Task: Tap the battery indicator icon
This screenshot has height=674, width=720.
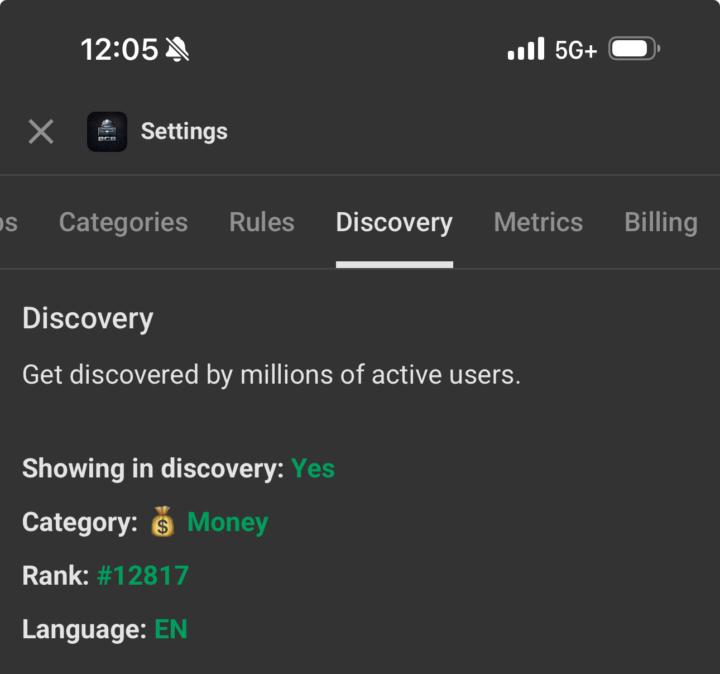Action: (634, 49)
